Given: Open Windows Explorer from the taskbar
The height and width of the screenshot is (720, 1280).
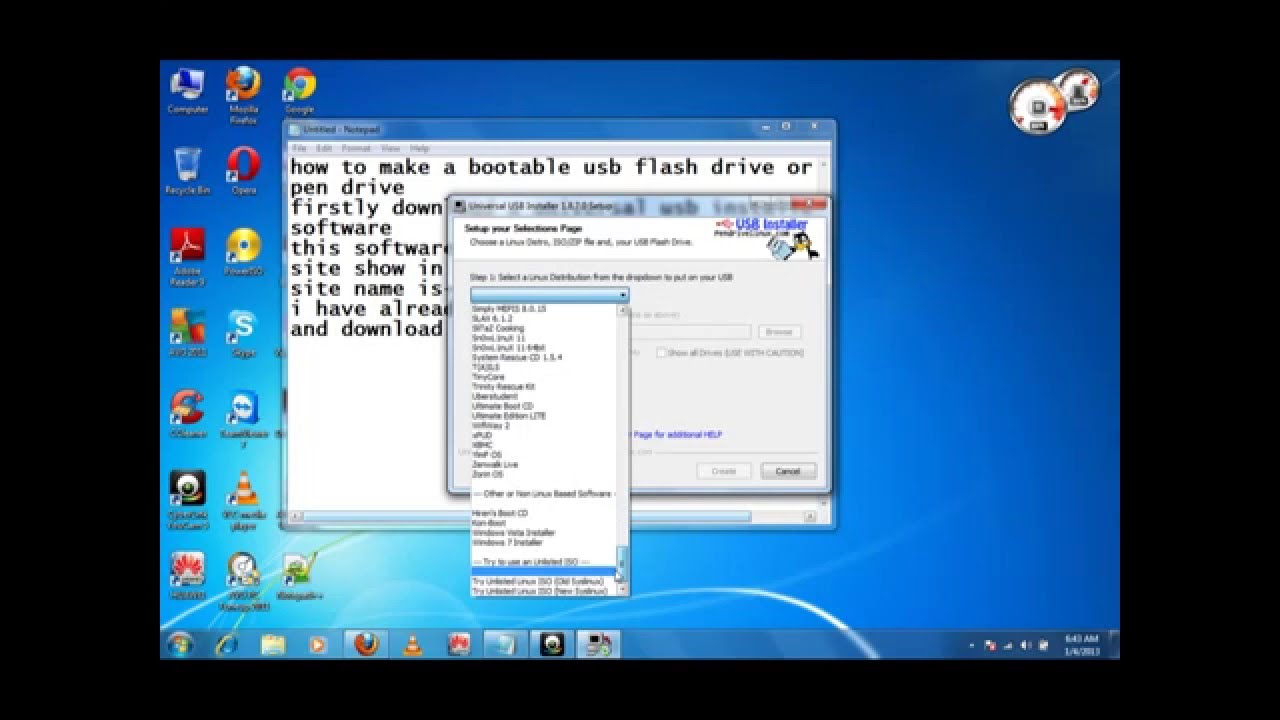Looking at the screenshot, I should (x=273, y=644).
